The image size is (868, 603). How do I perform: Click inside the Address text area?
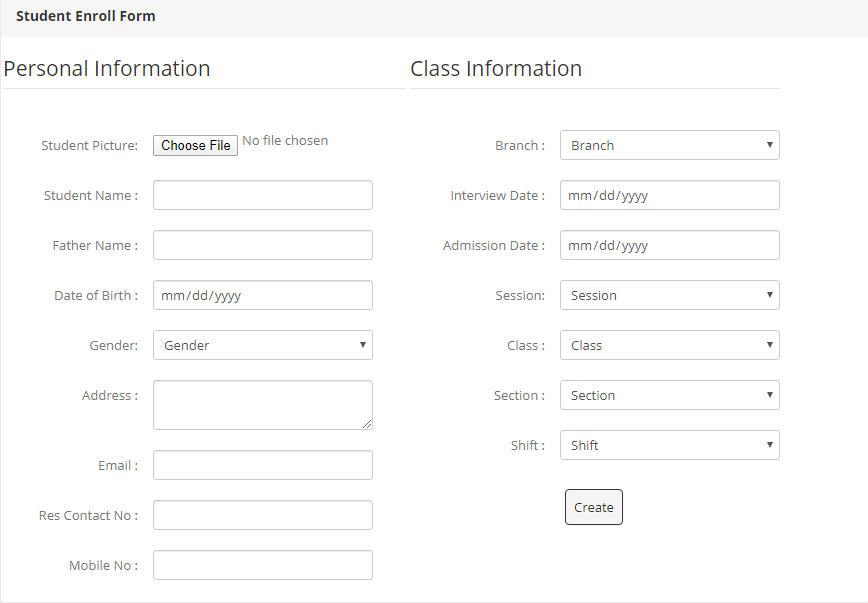(x=262, y=405)
